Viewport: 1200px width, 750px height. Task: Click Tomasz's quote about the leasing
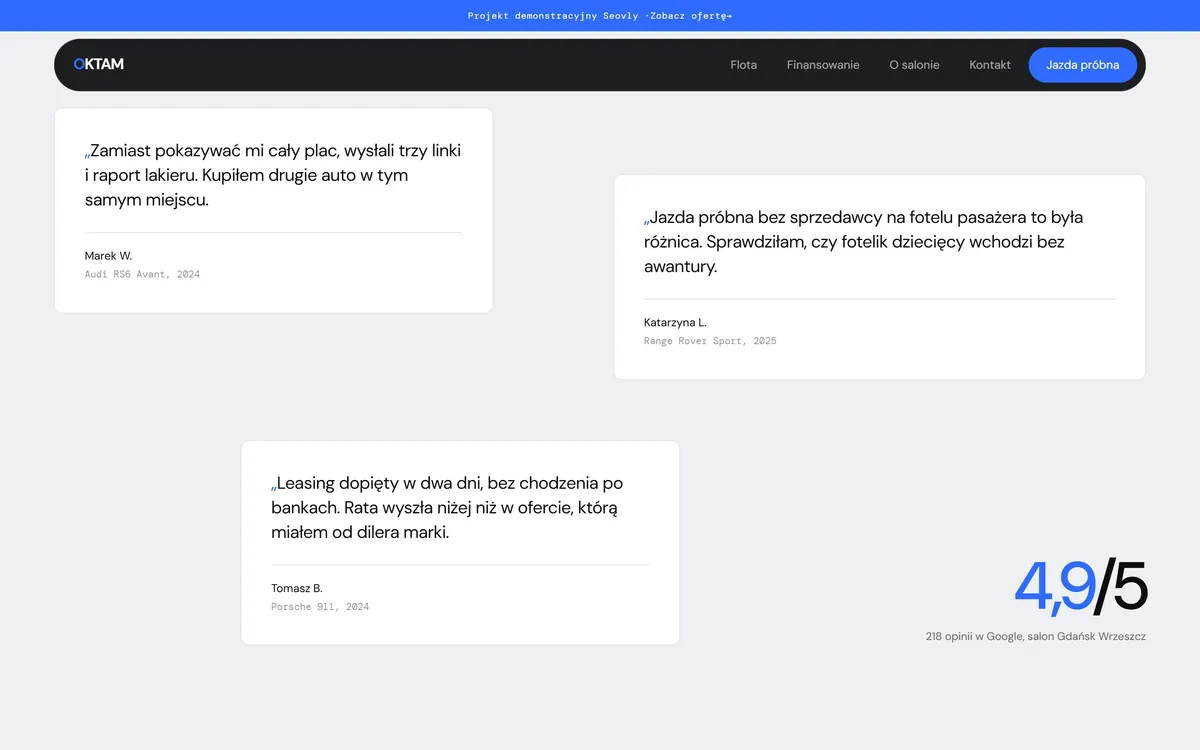coord(447,508)
